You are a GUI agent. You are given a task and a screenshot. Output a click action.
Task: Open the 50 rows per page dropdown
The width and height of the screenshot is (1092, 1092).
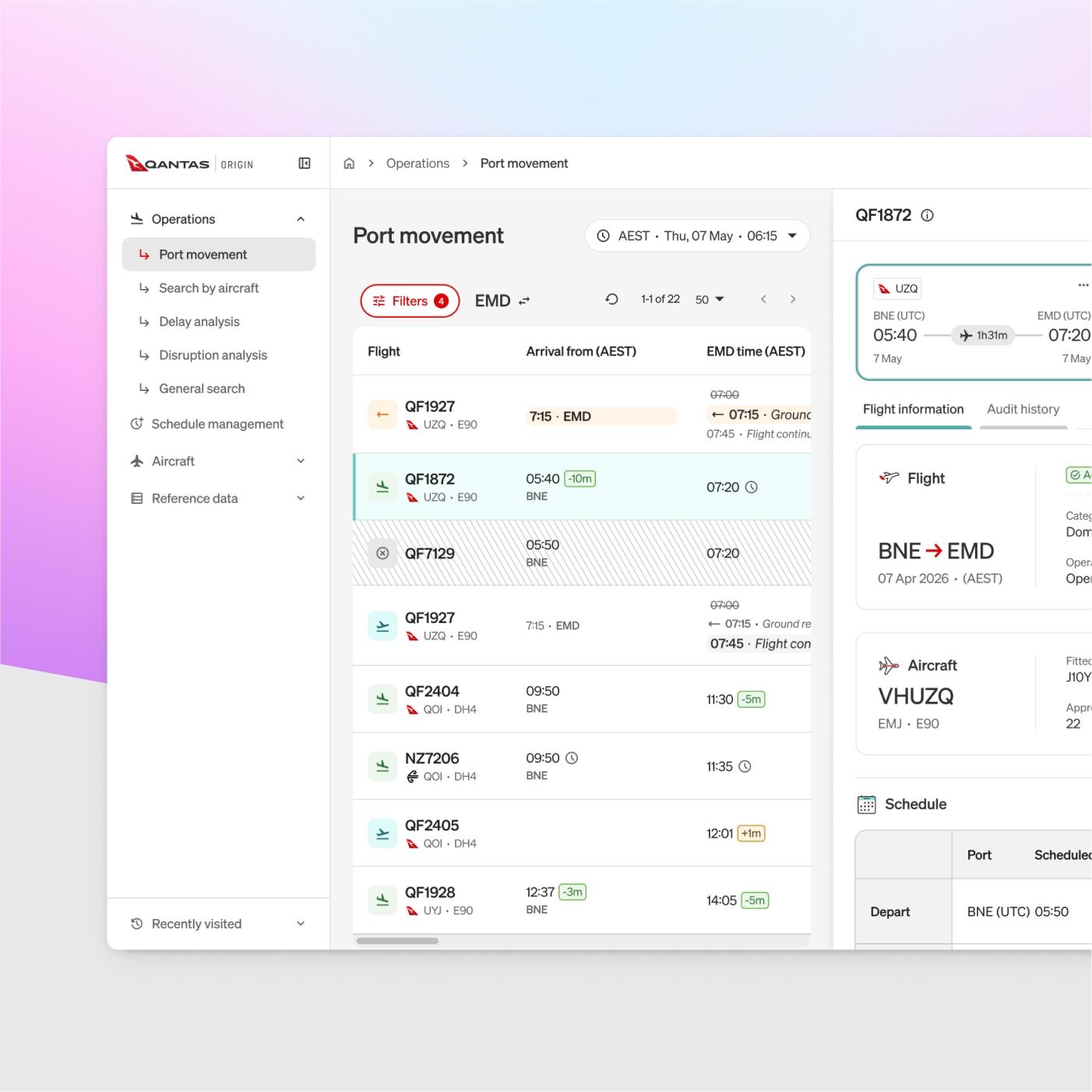coord(710,300)
